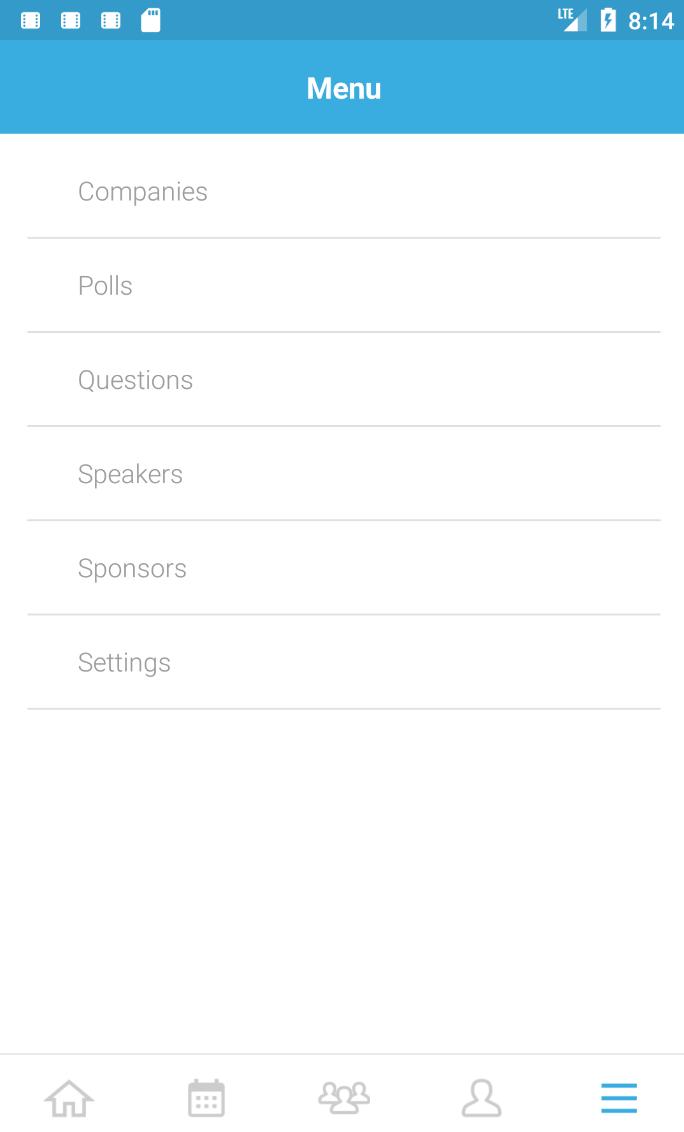Select Polls from the menu list
This screenshot has height=1132, width=684.
click(x=105, y=286)
